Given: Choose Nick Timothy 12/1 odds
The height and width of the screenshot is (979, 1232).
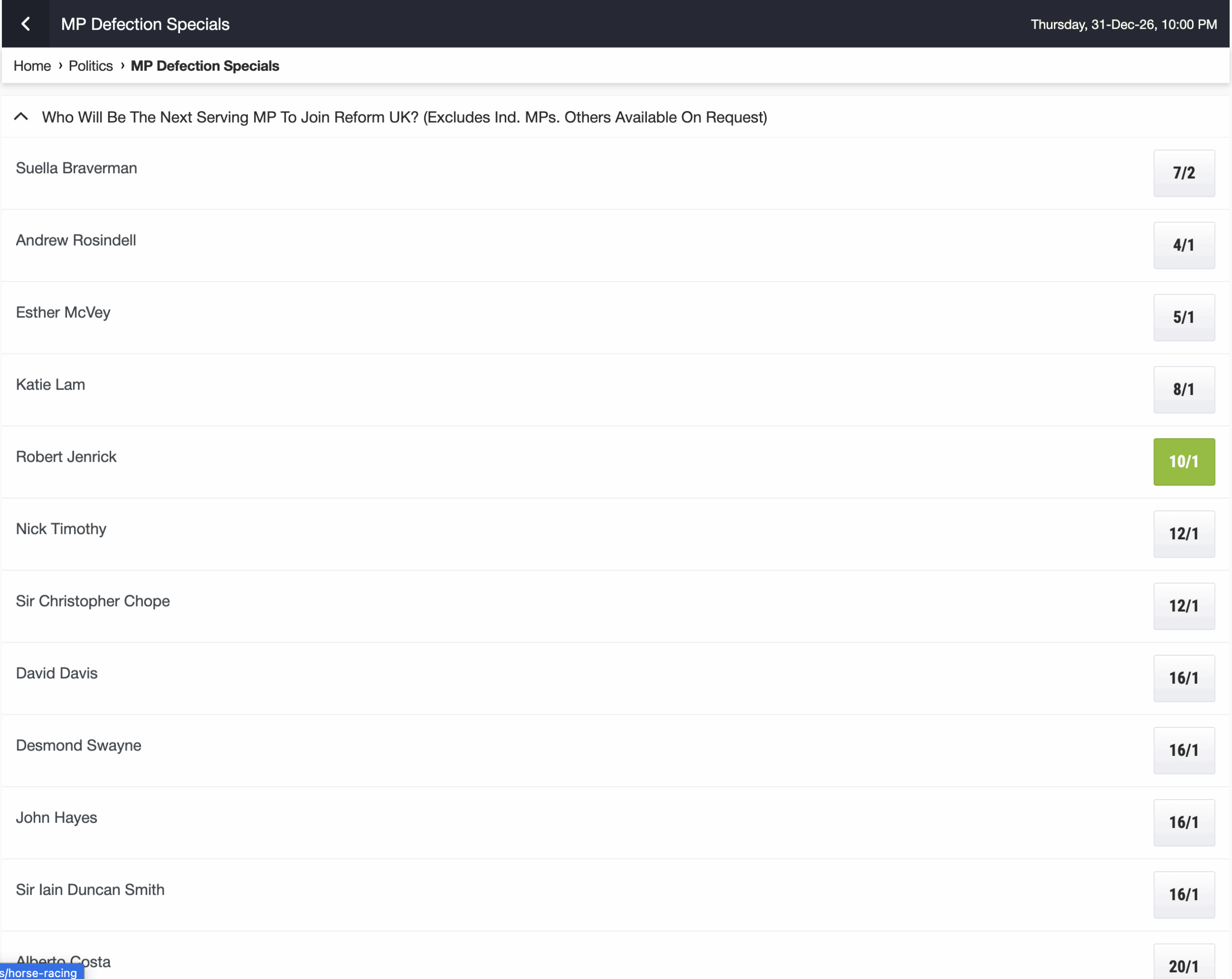Looking at the screenshot, I should (1183, 534).
